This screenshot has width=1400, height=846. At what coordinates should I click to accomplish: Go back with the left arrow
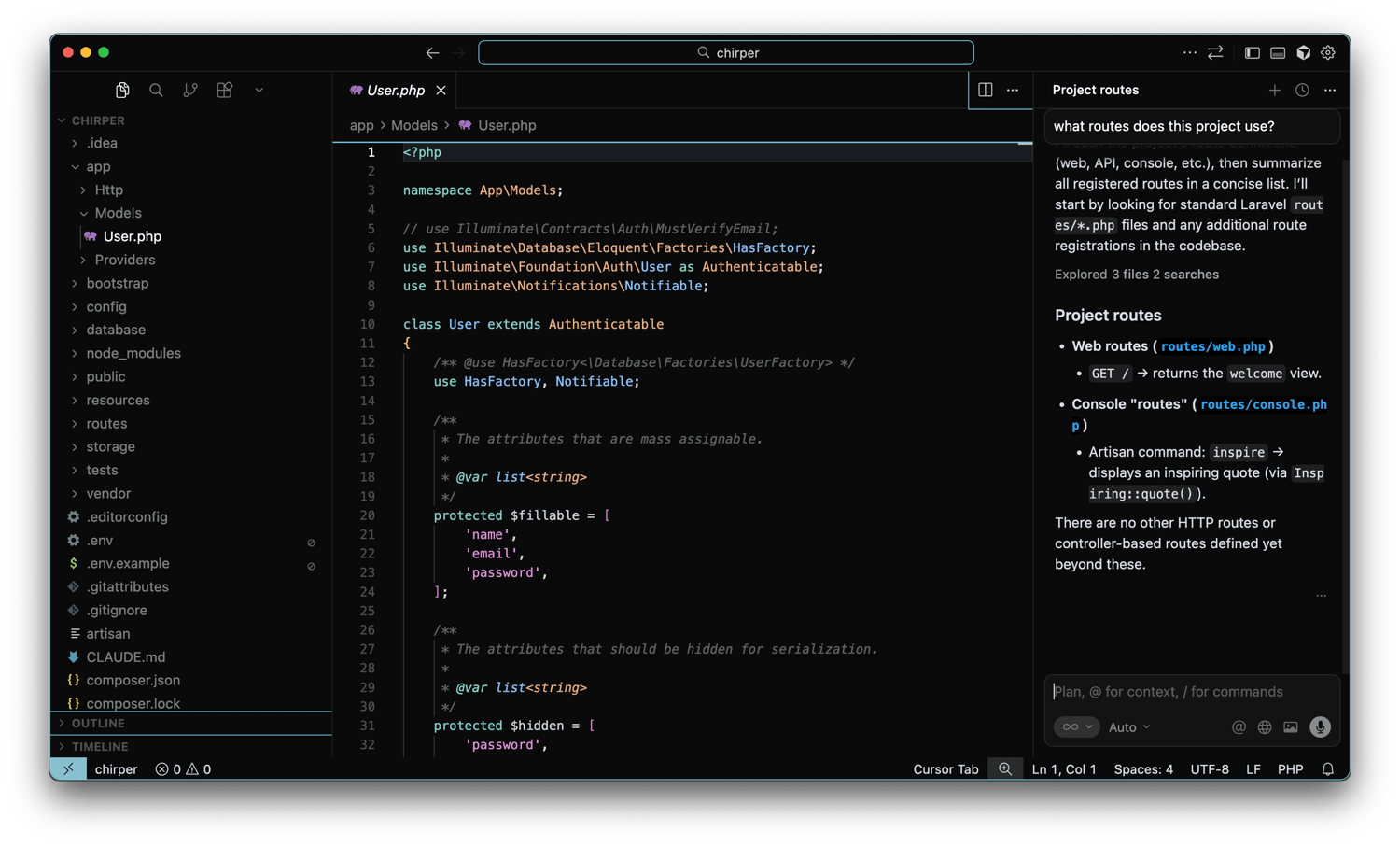432,52
